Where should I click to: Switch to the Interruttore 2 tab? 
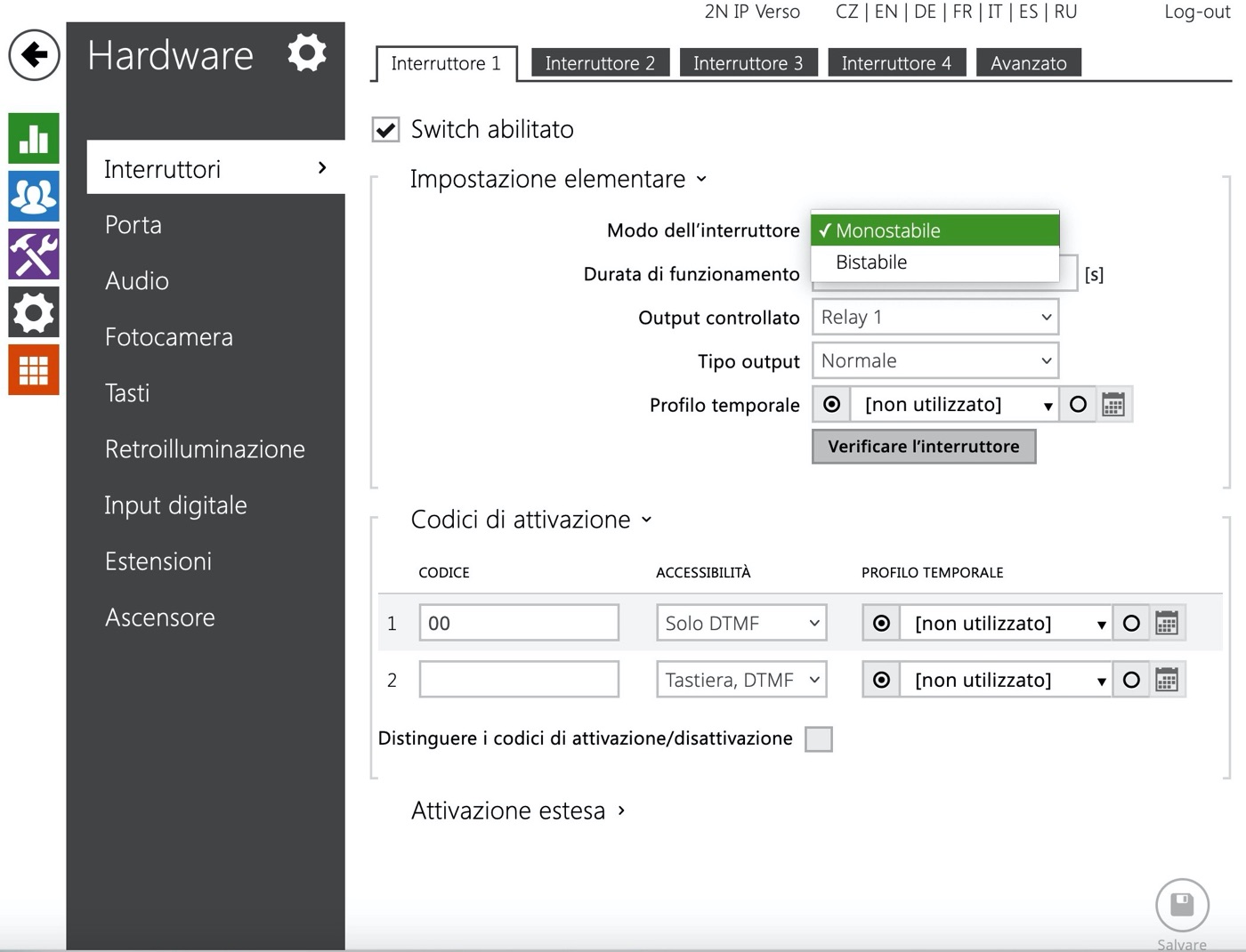click(600, 63)
